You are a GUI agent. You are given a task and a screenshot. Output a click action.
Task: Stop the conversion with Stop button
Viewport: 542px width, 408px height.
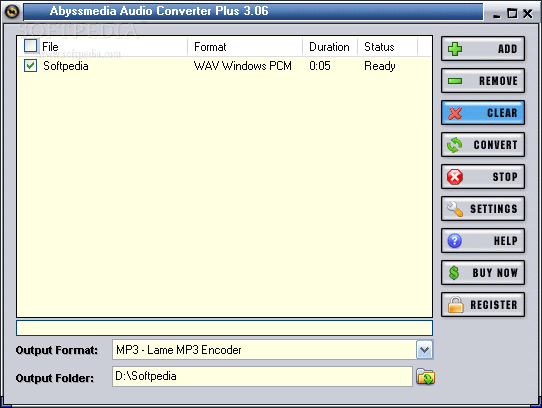[483, 177]
